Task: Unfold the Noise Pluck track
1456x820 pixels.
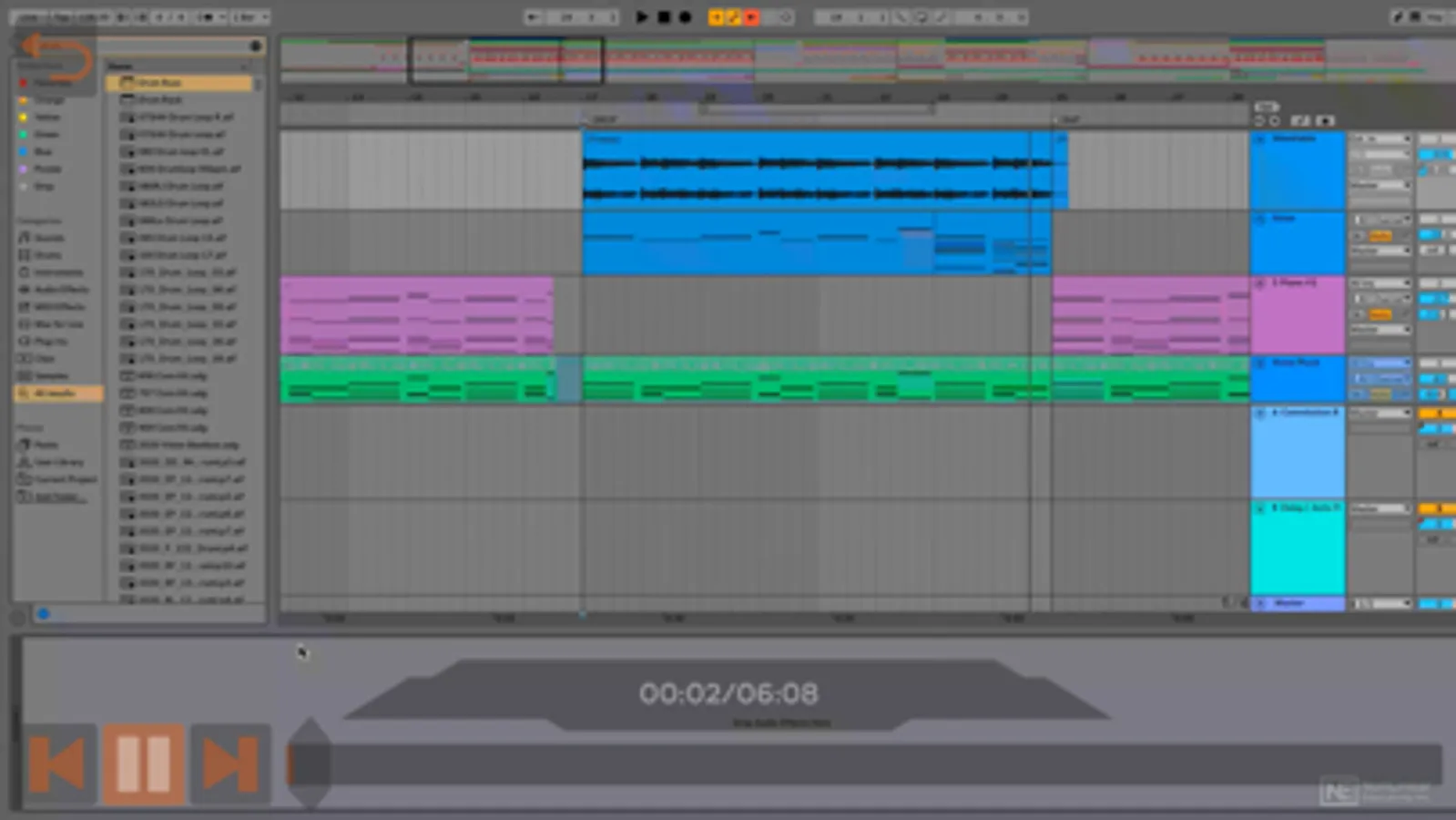Action: [x=1260, y=363]
